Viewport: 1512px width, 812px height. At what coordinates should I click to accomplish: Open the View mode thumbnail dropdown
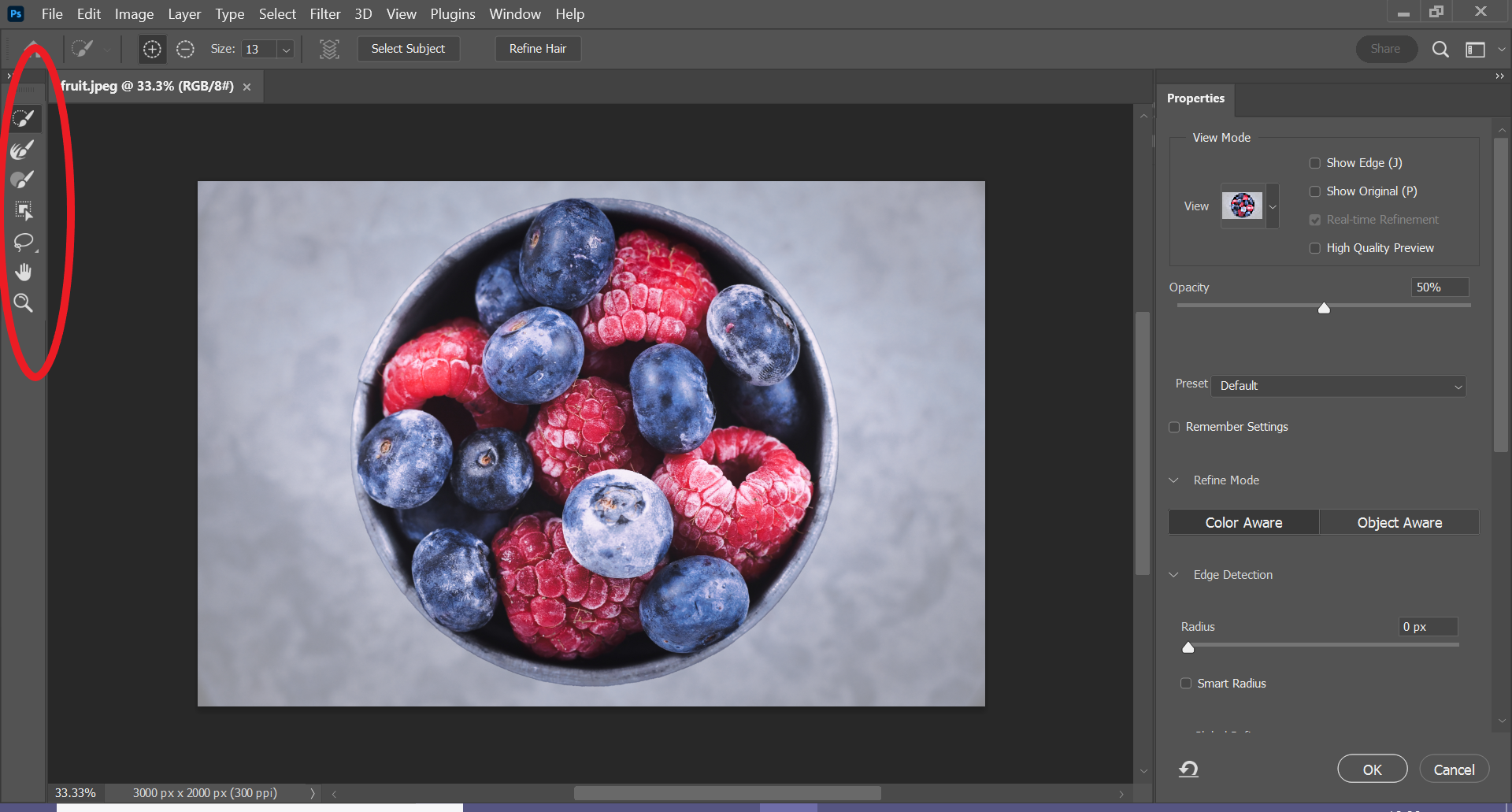point(1273,206)
